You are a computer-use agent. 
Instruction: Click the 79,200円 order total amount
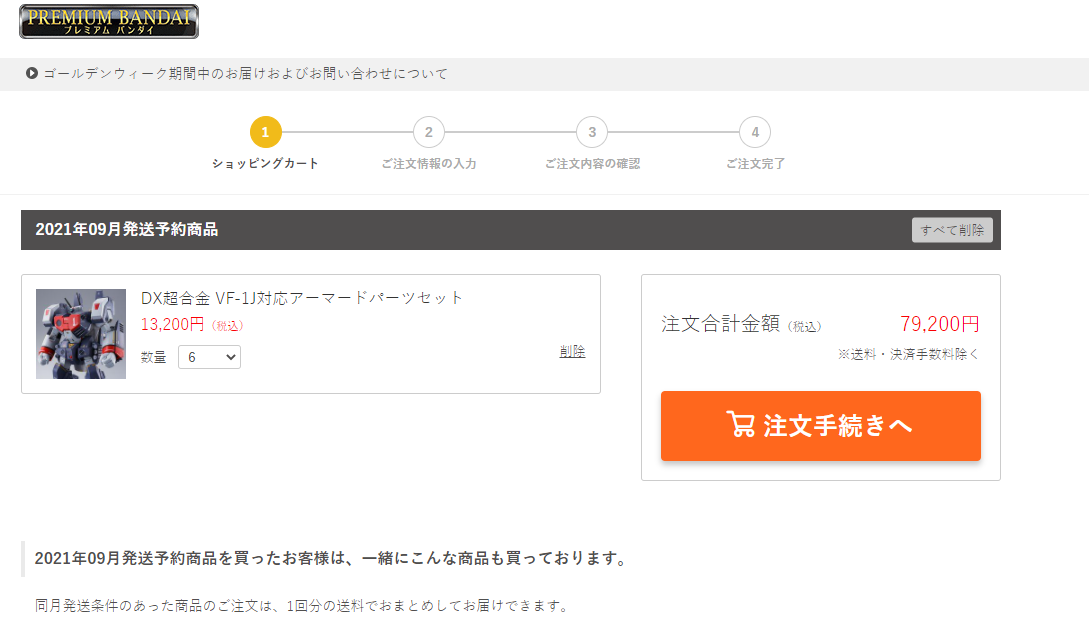pos(940,324)
